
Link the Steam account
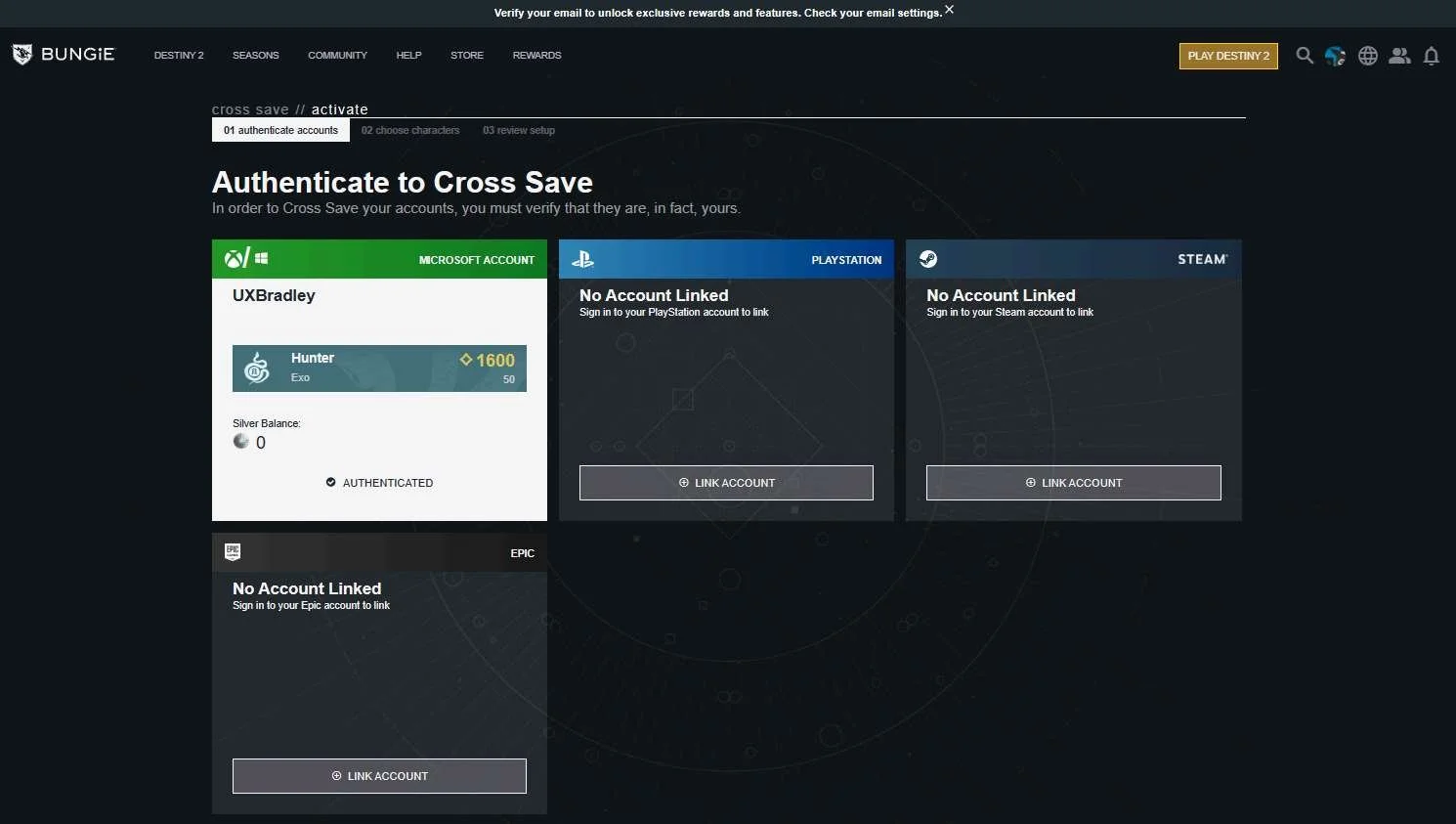pos(1074,483)
